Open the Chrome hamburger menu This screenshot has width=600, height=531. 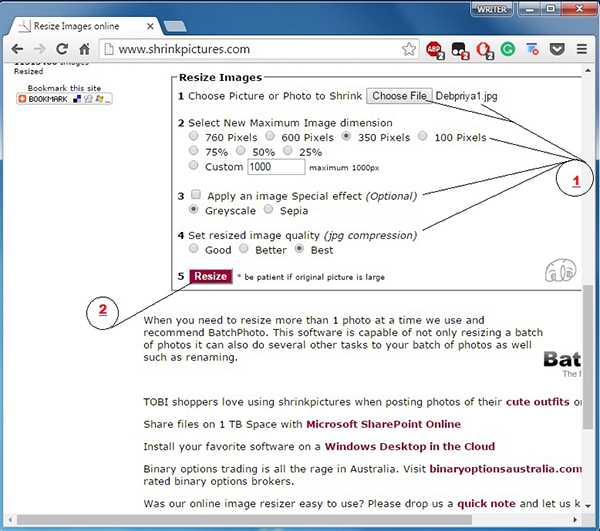[x=582, y=49]
